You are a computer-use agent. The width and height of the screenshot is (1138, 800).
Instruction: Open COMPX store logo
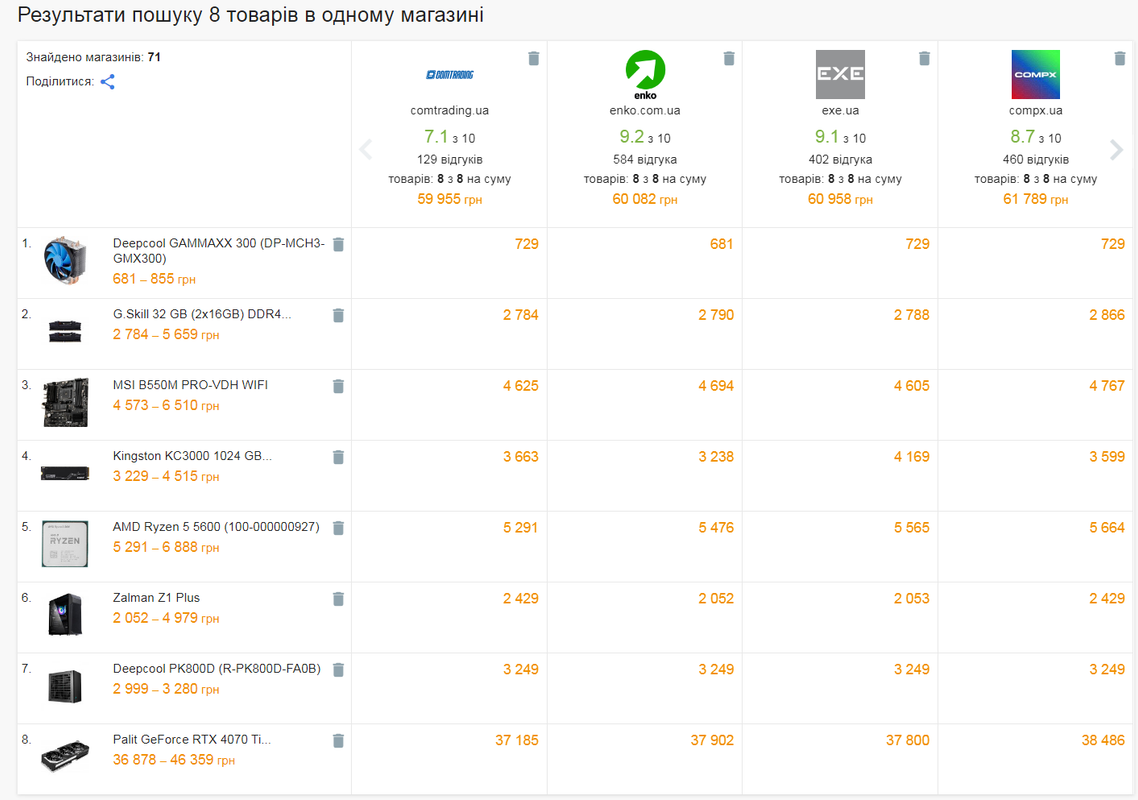(1036, 74)
